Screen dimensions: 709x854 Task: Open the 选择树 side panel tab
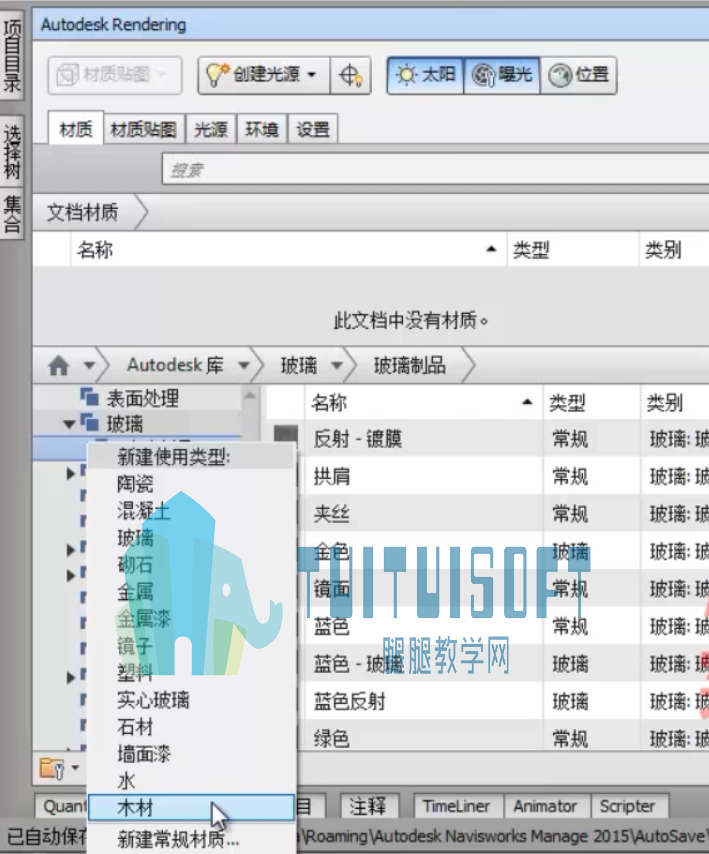tap(12, 152)
